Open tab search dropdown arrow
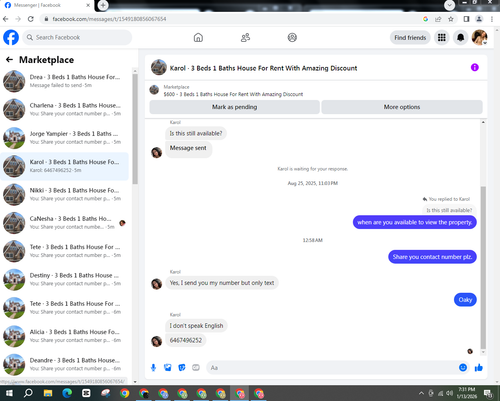The image size is (500, 401). tap(449, 5)
